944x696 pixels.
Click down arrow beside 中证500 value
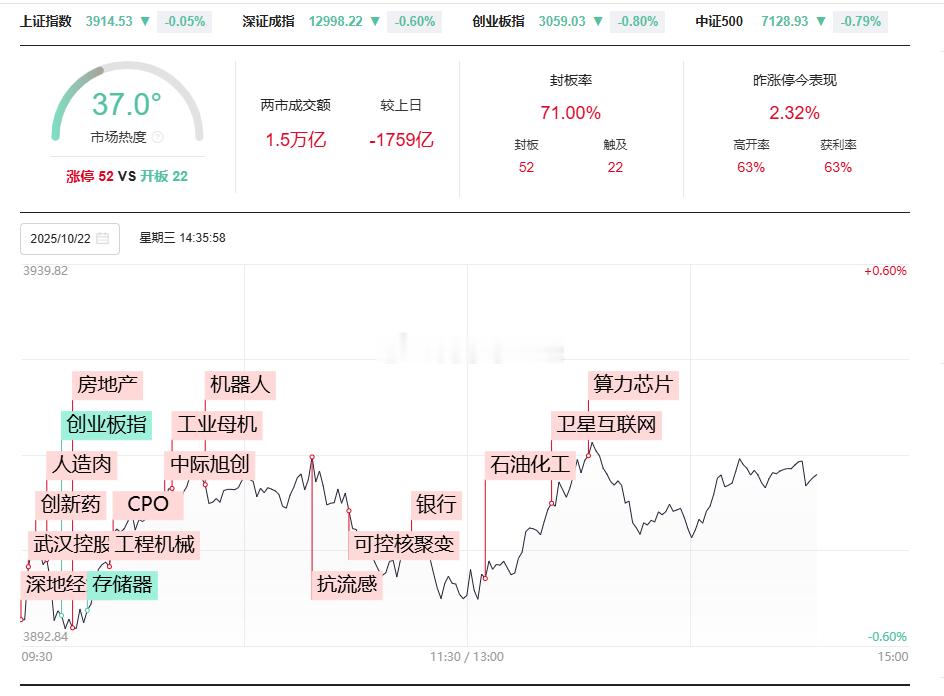[821, 21]
